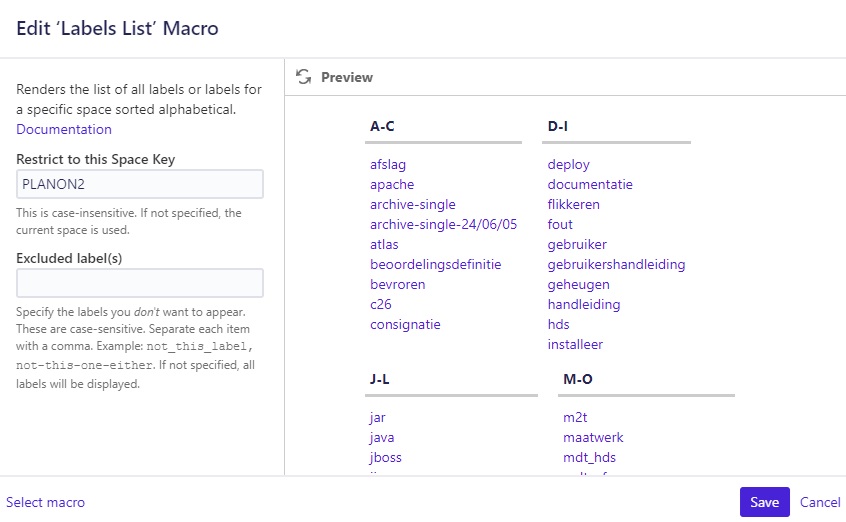The width and height of the screenshot is (846, 522).
Task: Click the Preview refresh icon
Action: (304, 77)
